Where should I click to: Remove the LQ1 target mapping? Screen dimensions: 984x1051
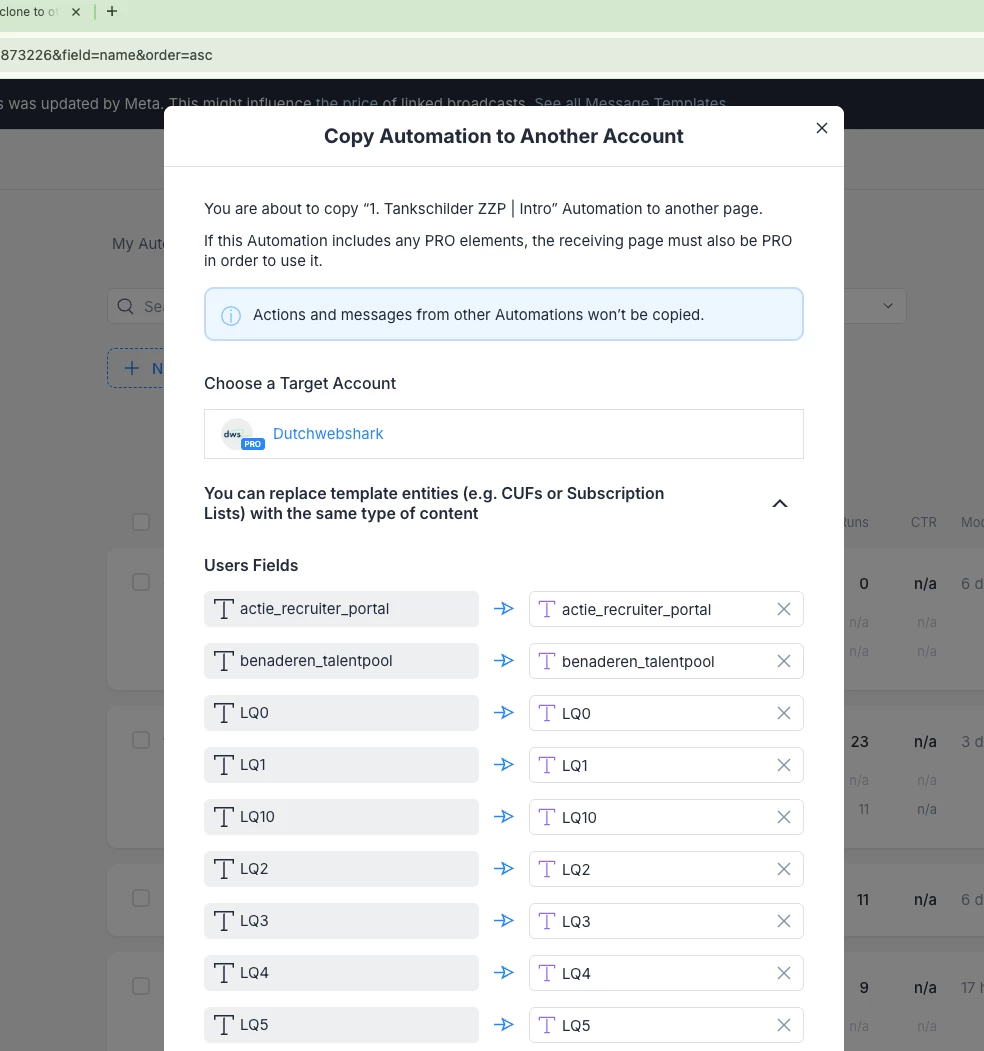(784, 765)
